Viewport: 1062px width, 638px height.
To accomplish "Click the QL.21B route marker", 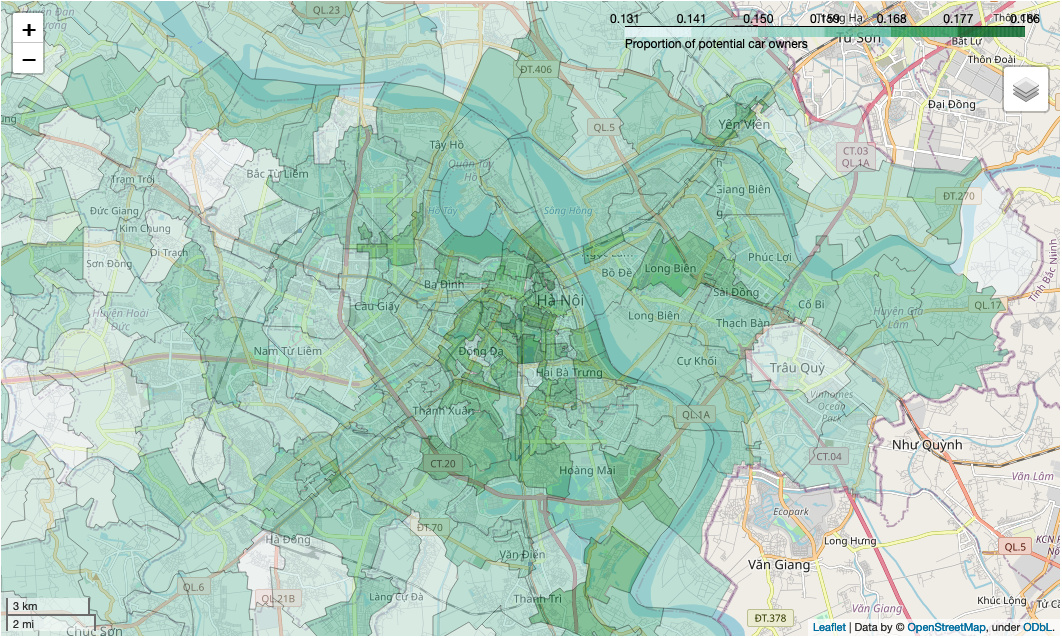I will [x=278, y=598].
